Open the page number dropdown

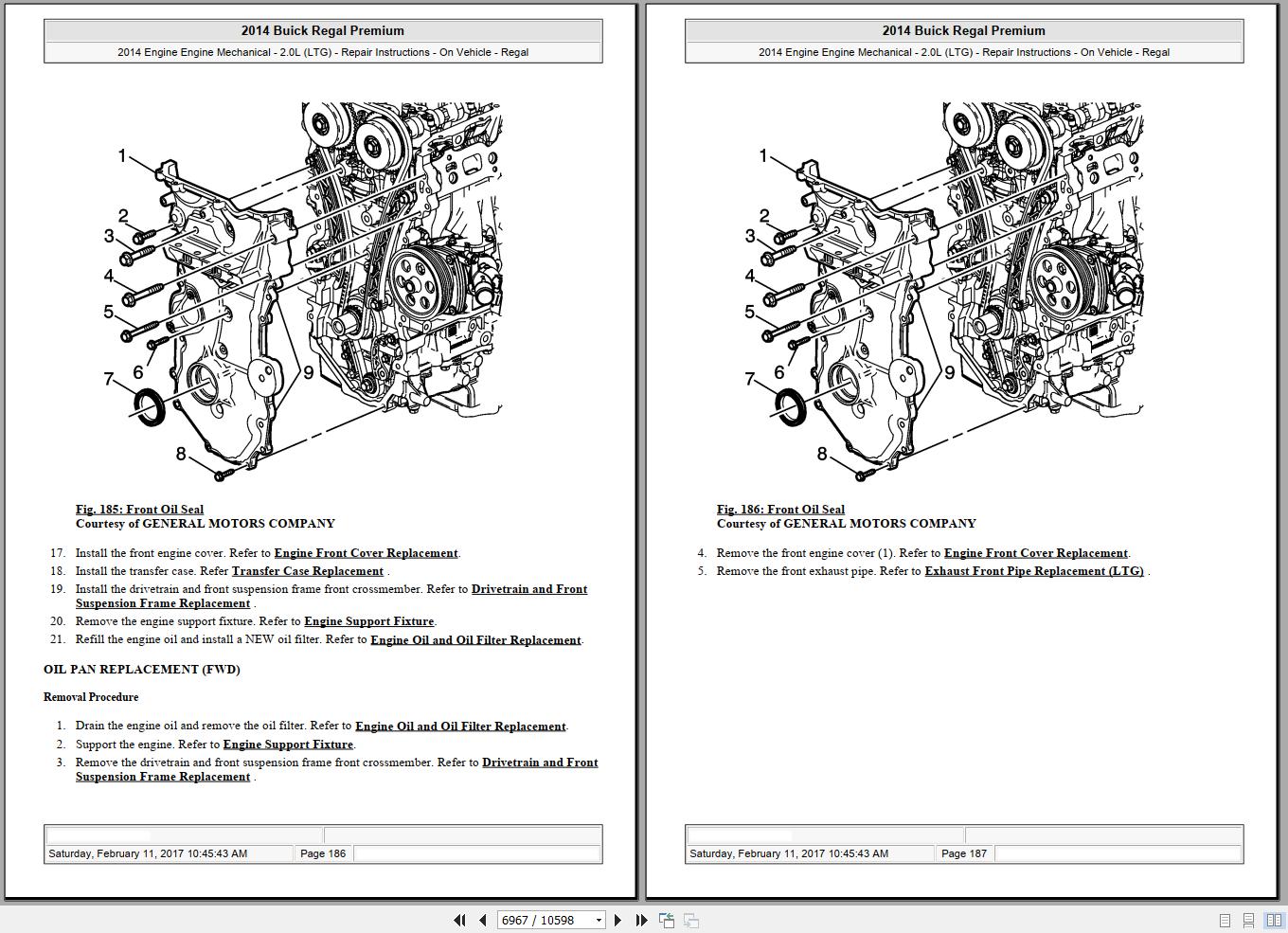point(599,920)
